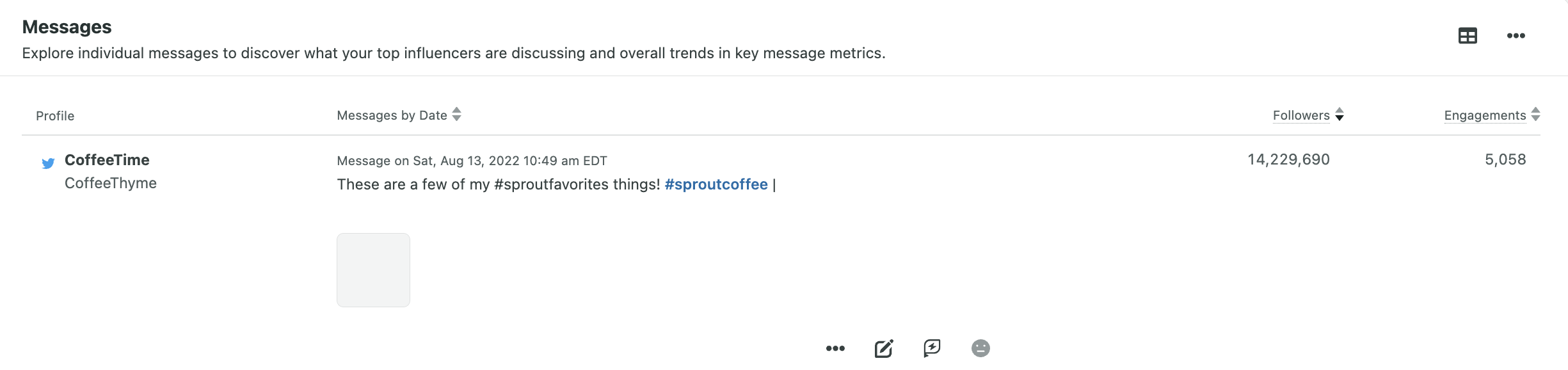Click the compose edit pencil icon
Screen dimensions: 1568x370
(884, 348)
